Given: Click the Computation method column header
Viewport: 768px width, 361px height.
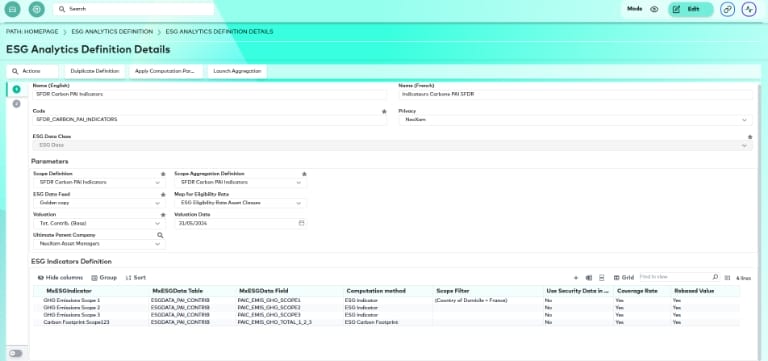Looking at the screenshot, I should (x=376, y=291).
